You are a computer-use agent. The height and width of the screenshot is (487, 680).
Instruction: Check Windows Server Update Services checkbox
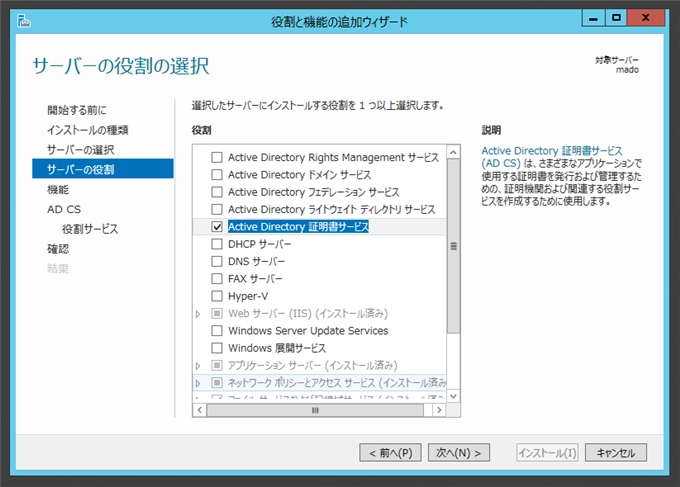pyautogui.click(x=217, y=330)
